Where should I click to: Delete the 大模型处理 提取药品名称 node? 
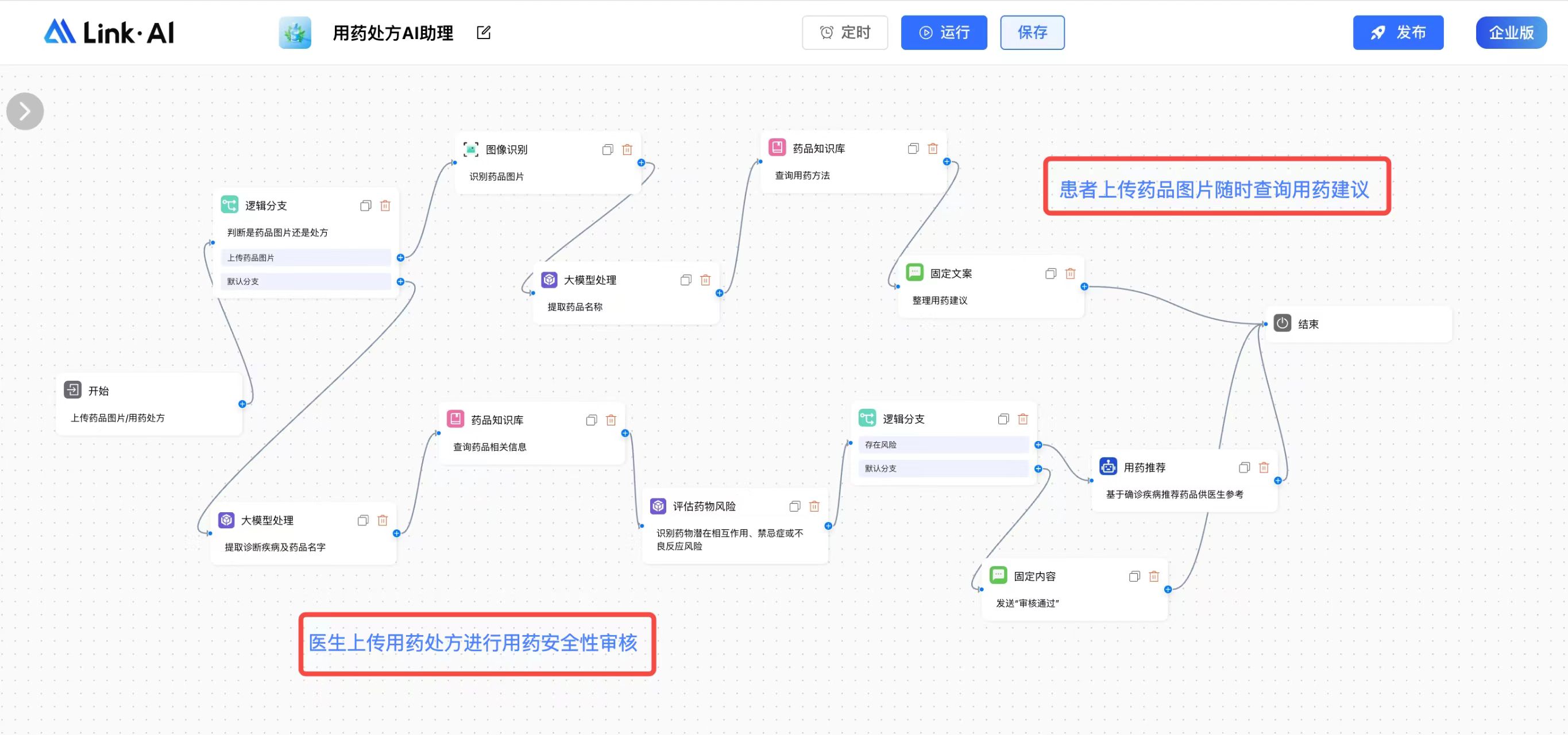click(705, 280)
